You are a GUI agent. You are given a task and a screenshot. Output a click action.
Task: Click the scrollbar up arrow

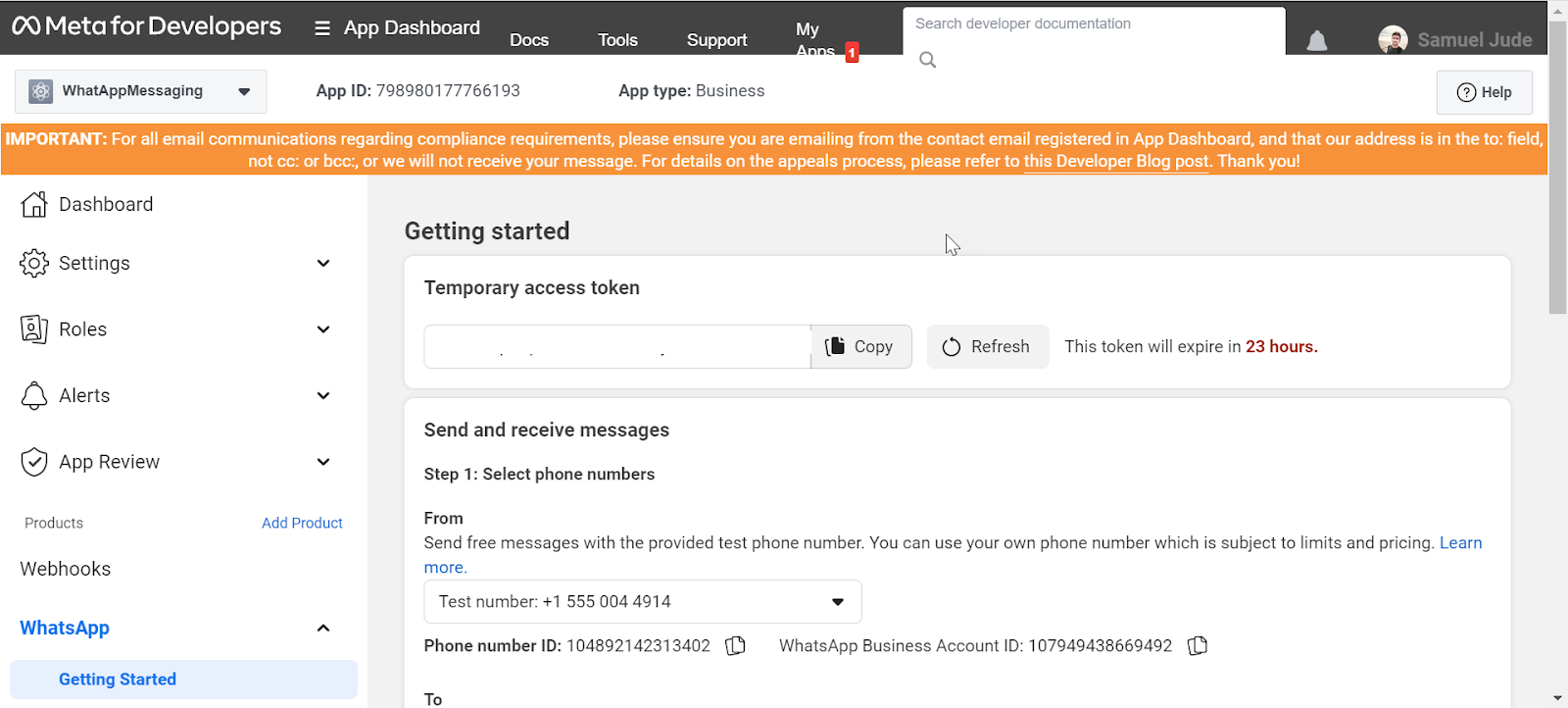click(1558, 10)
